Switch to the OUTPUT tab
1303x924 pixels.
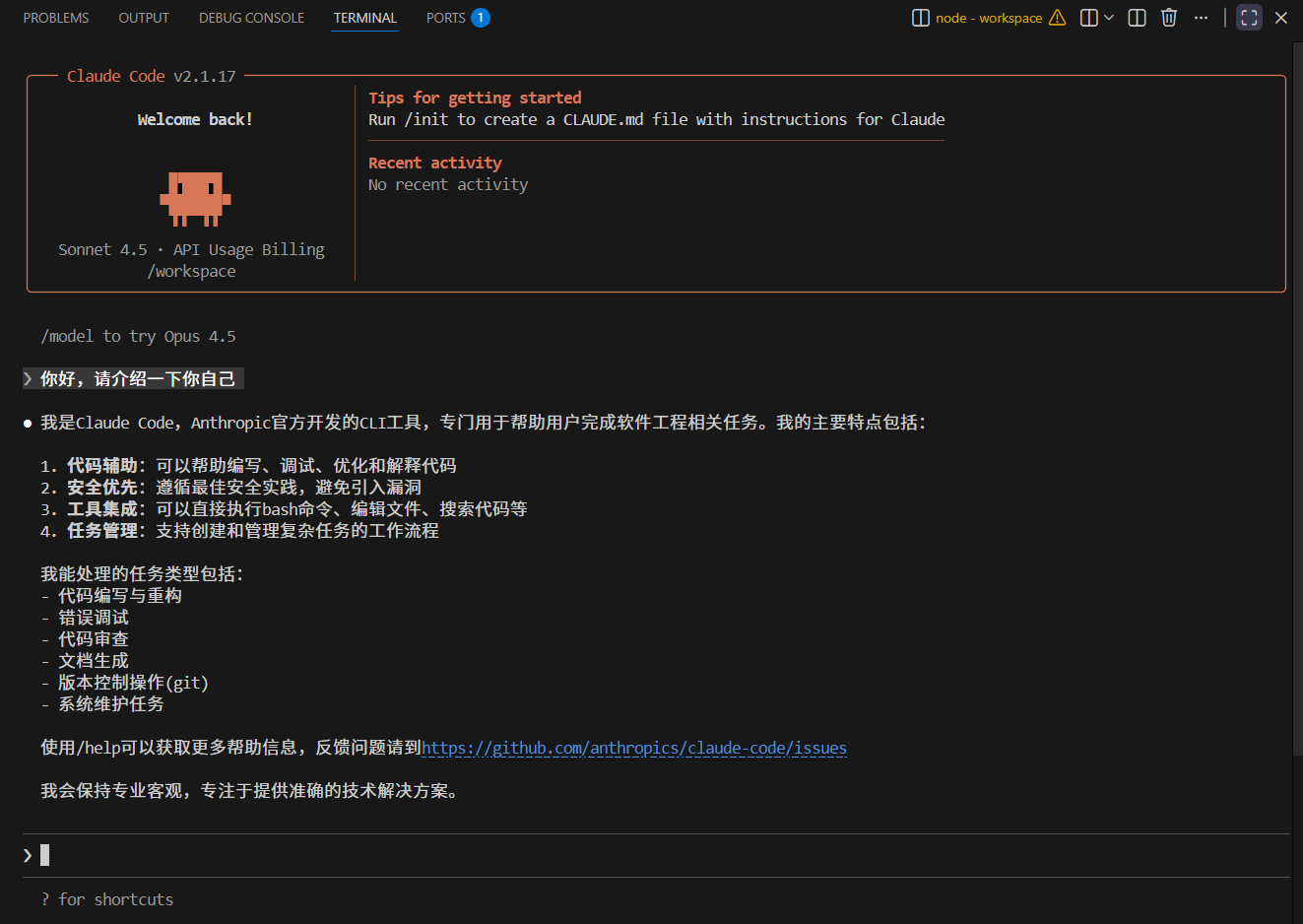pyautogui.click(x=144, y=18)
